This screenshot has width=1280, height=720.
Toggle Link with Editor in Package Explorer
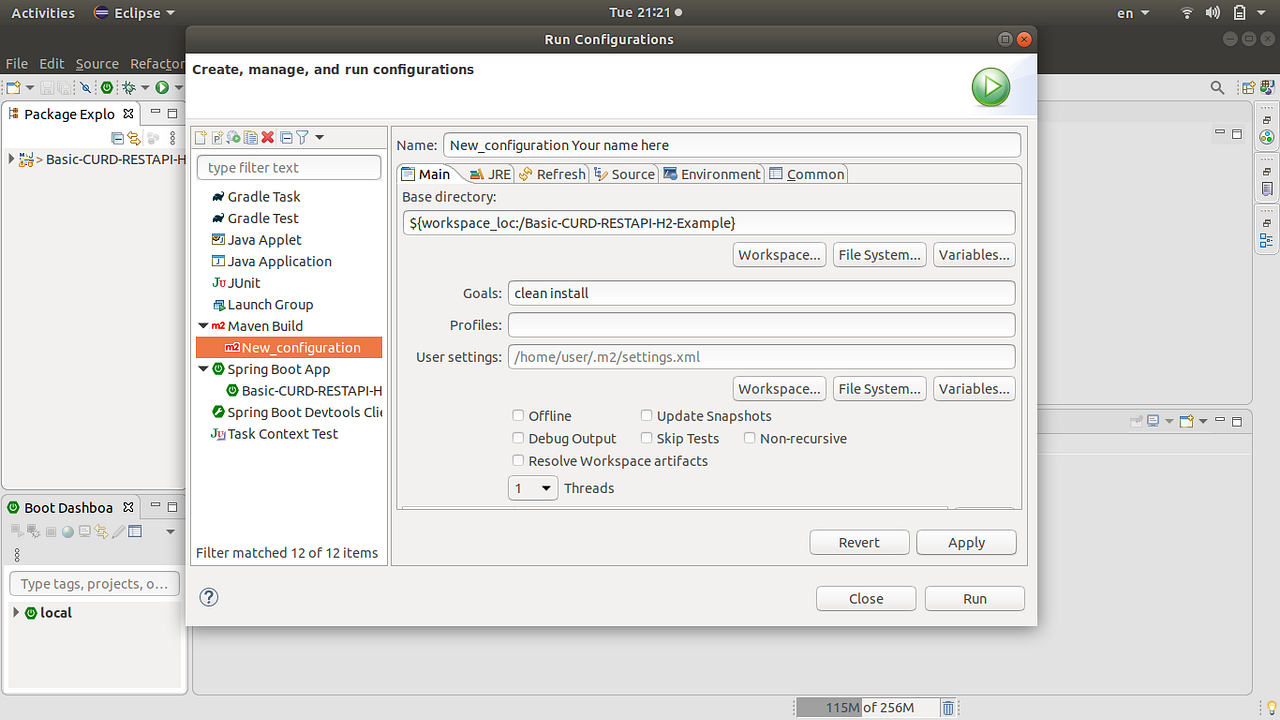(x=134, y=138)
